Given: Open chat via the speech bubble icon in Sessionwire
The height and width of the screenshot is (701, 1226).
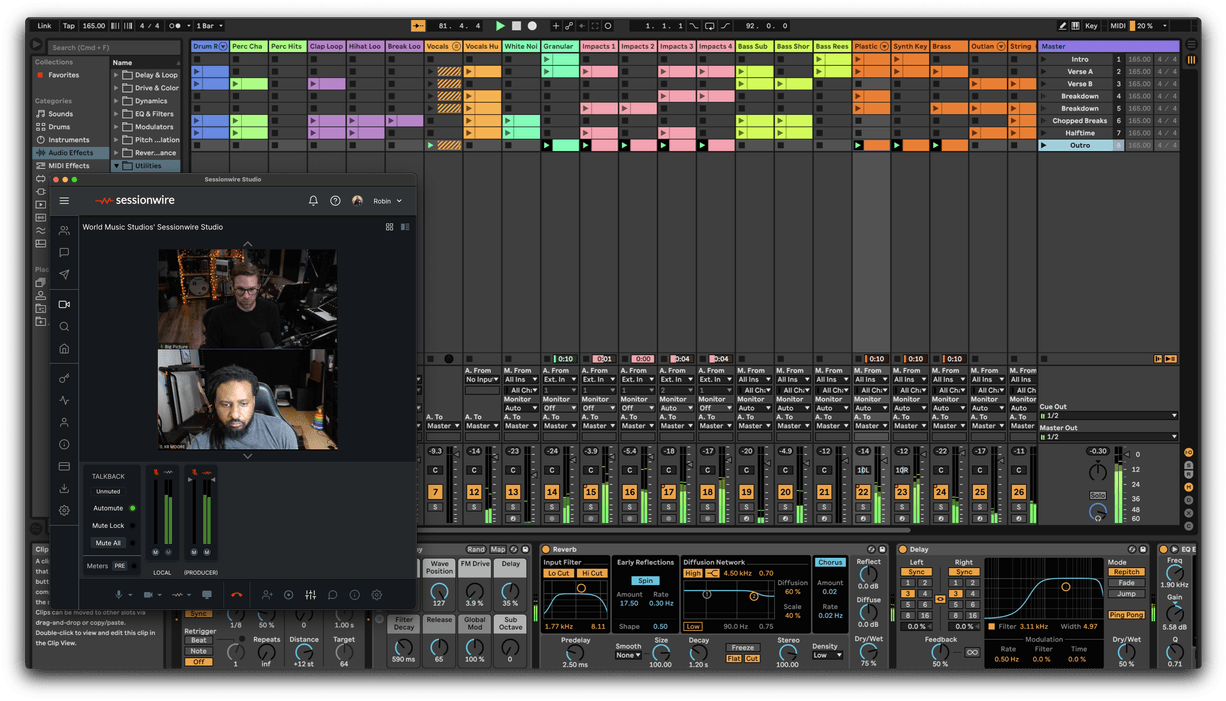Looking at the screenshot, I should click(x=332, y=595).
